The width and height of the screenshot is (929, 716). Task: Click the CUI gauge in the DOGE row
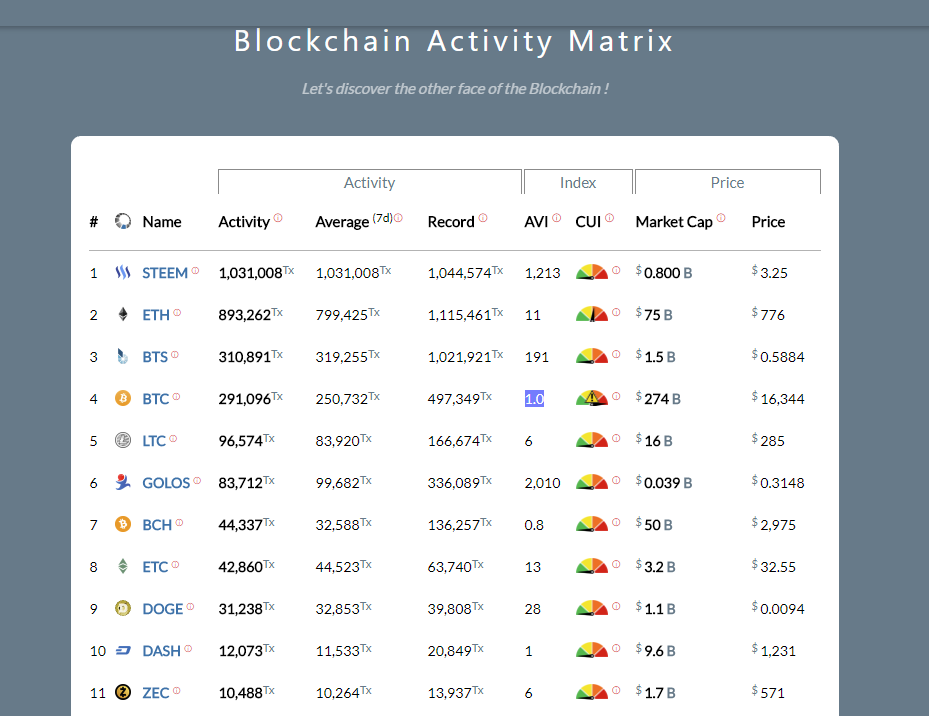tap(592, 608)
